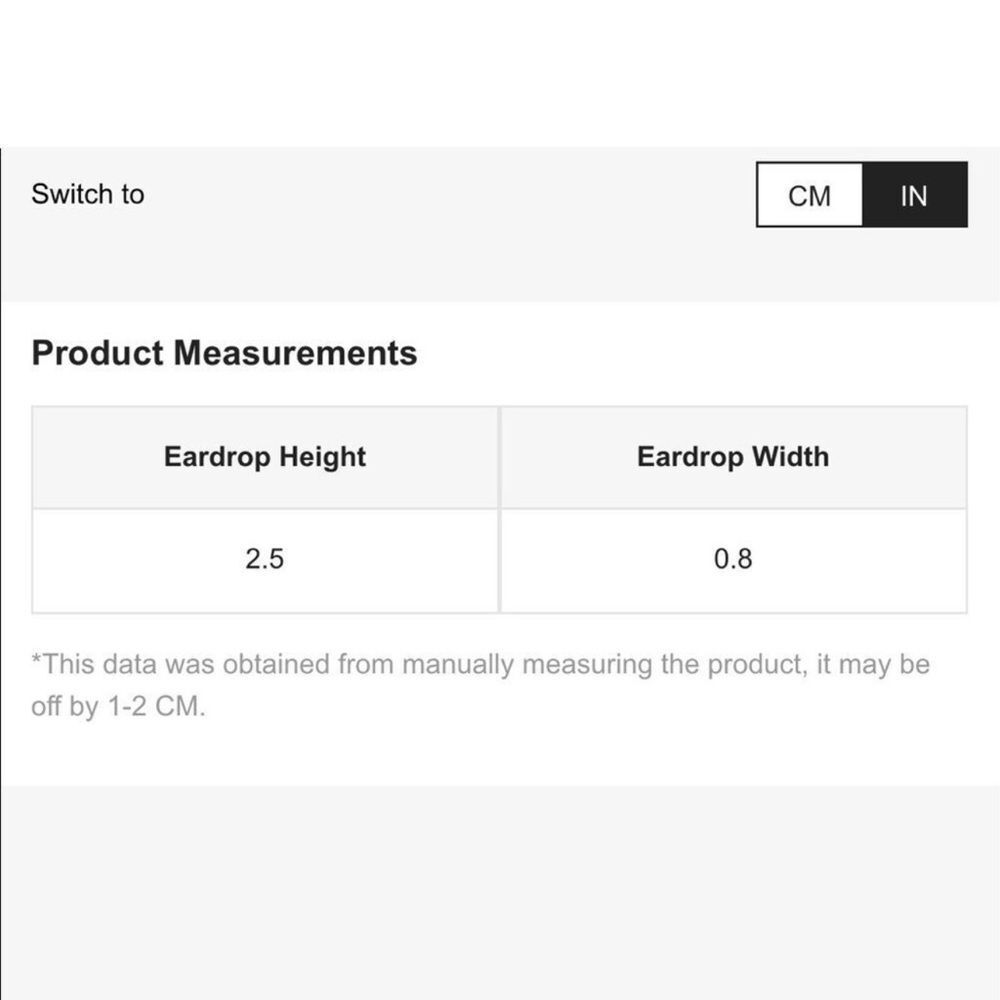This screenshot has width=1000, height=1000.
Task: Click the Switch to label
Action: pyautogui.click(x=88, y=194)
